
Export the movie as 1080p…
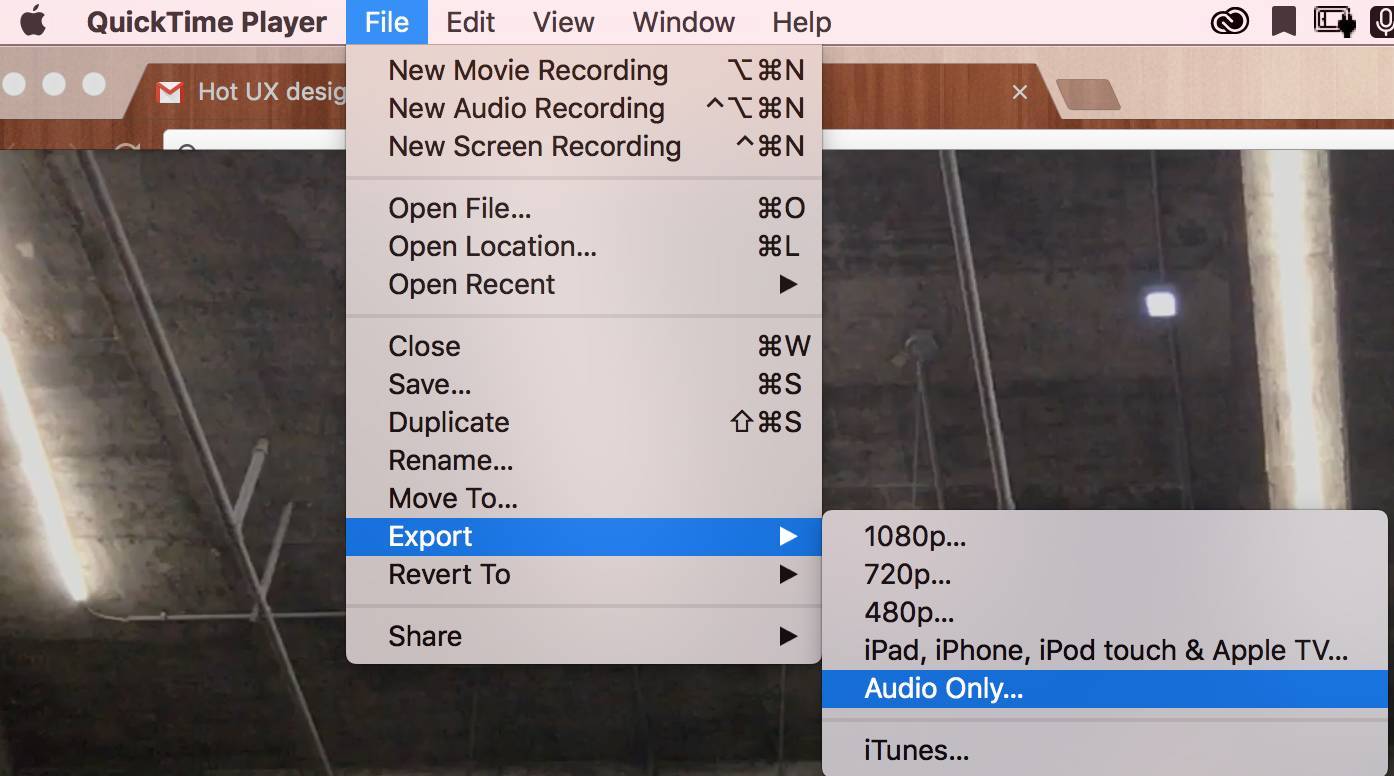(1105, 536)
